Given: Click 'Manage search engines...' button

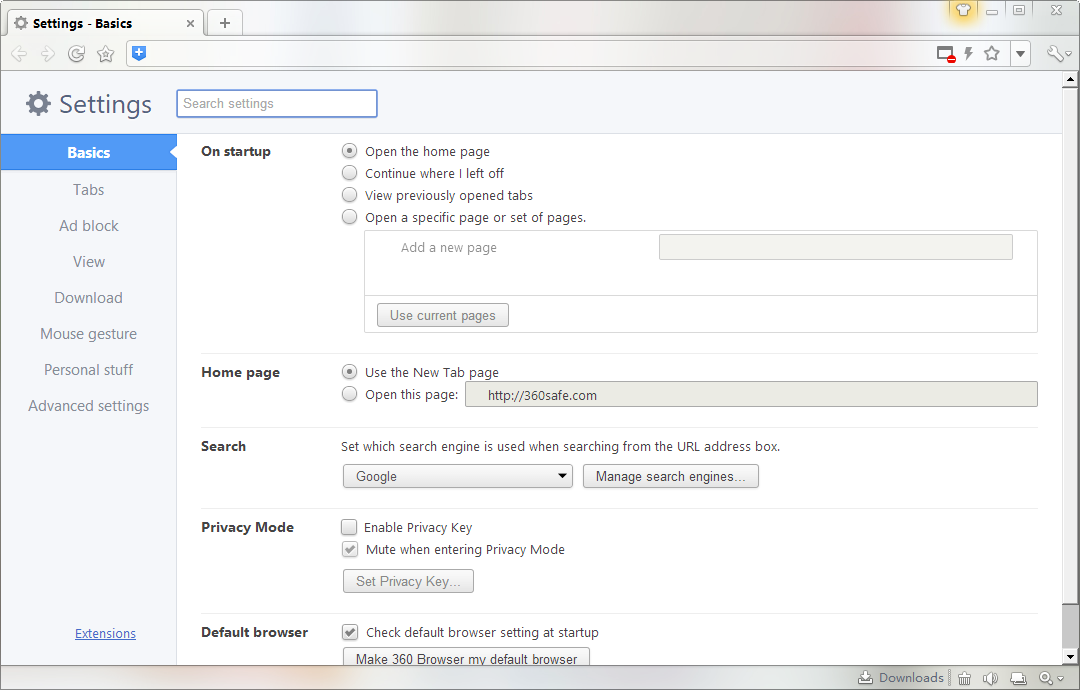Looking at the screenshot, I should click(x=670, y=477).
